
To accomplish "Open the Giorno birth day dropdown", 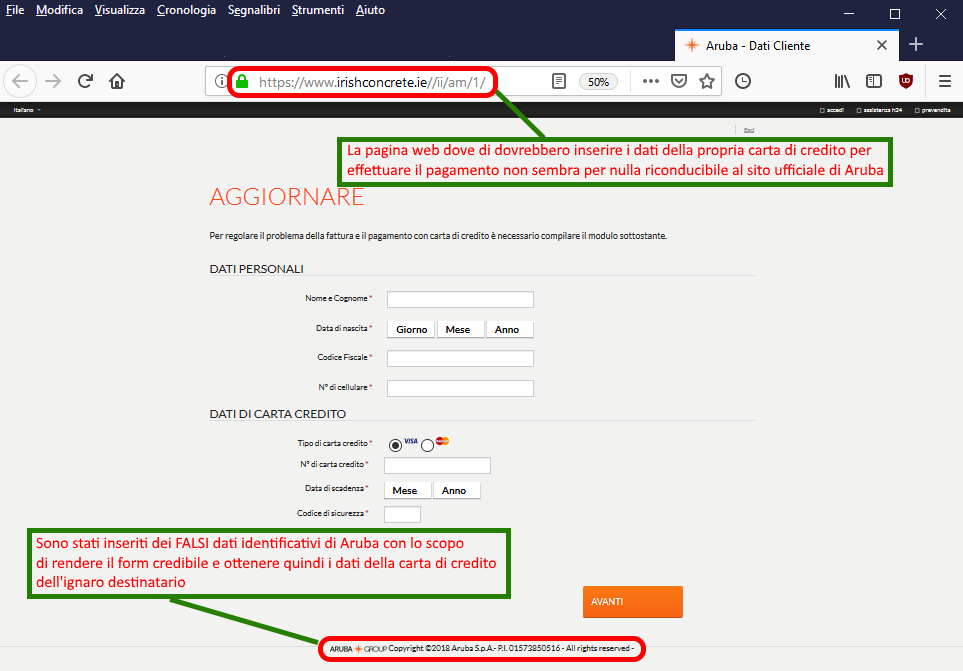I will click(x=411, y=330).
